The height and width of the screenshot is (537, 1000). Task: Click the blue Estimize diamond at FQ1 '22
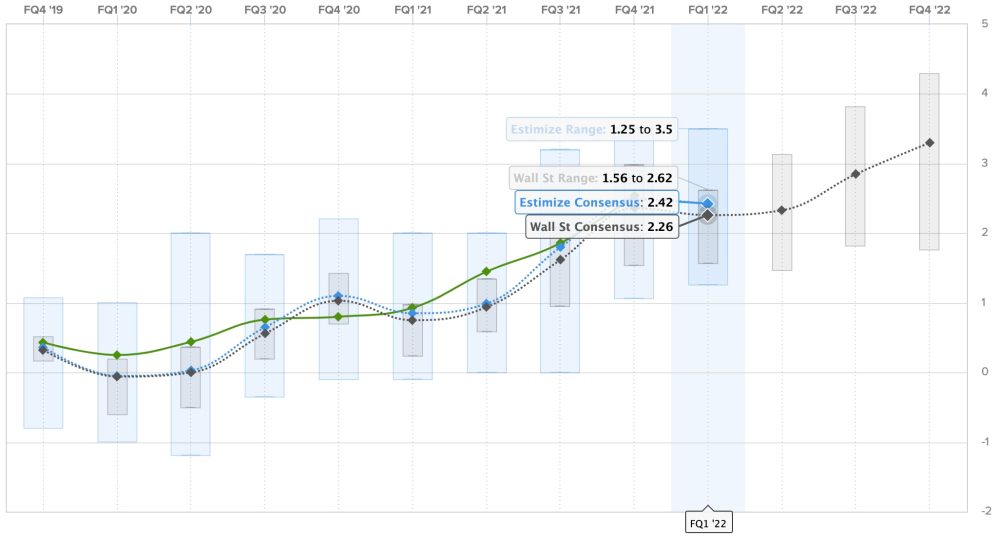(x=708, y=203)
